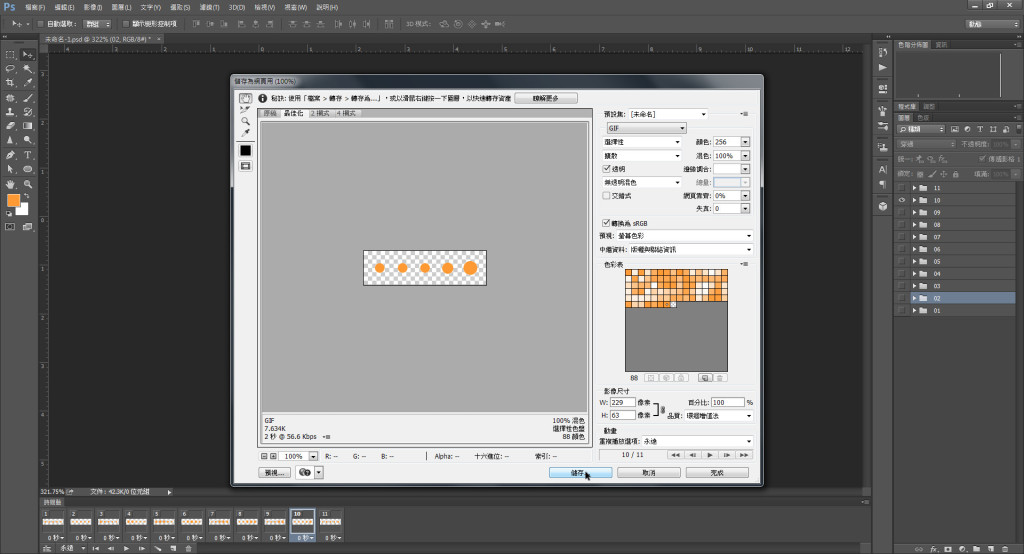This screenshot has width=1024, height=554.
Task: Switch to the 原稿 (Original) tab
Action: [x=269, y=114]
